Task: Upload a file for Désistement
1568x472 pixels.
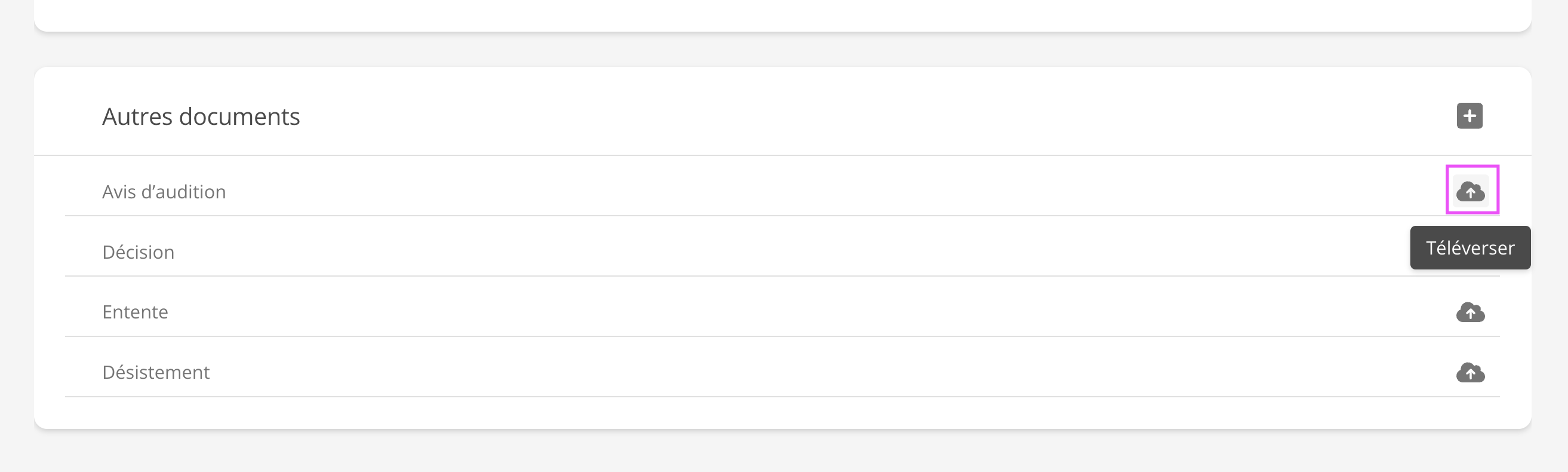Action: [x=1471, y=372]
